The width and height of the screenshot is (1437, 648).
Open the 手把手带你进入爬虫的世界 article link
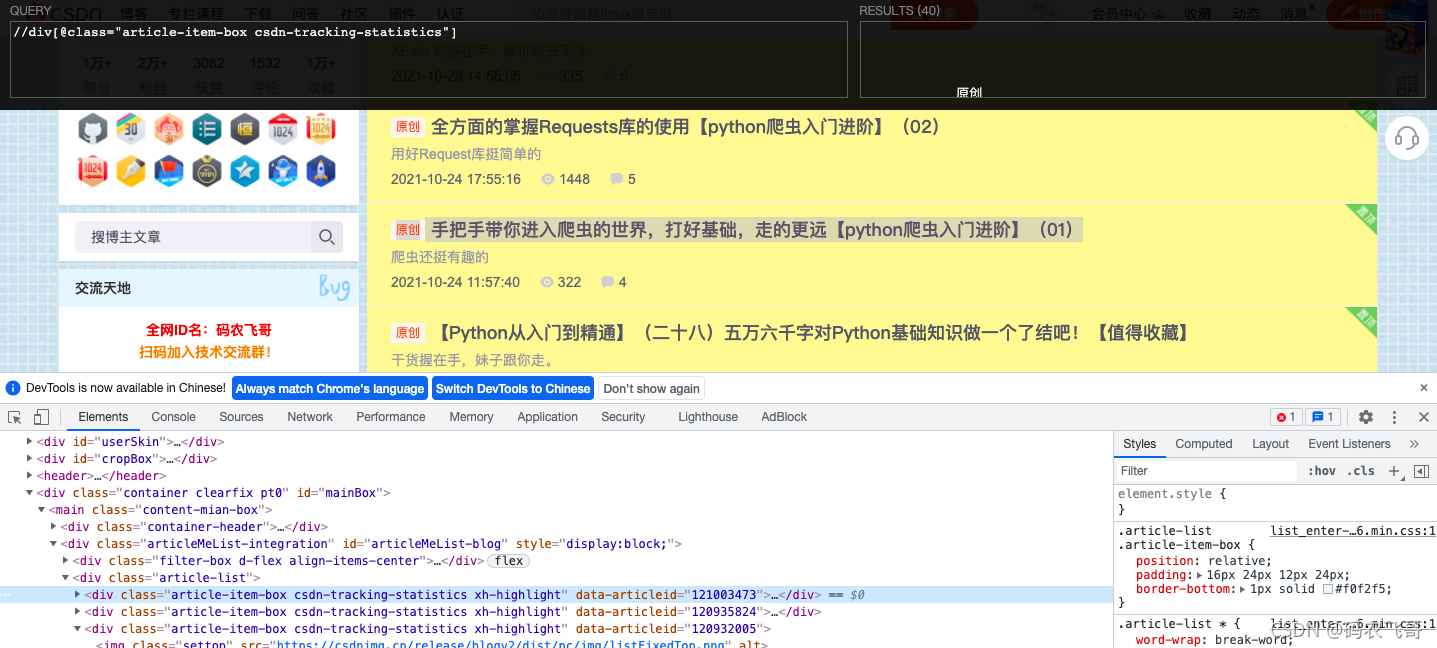pos(753,230)
